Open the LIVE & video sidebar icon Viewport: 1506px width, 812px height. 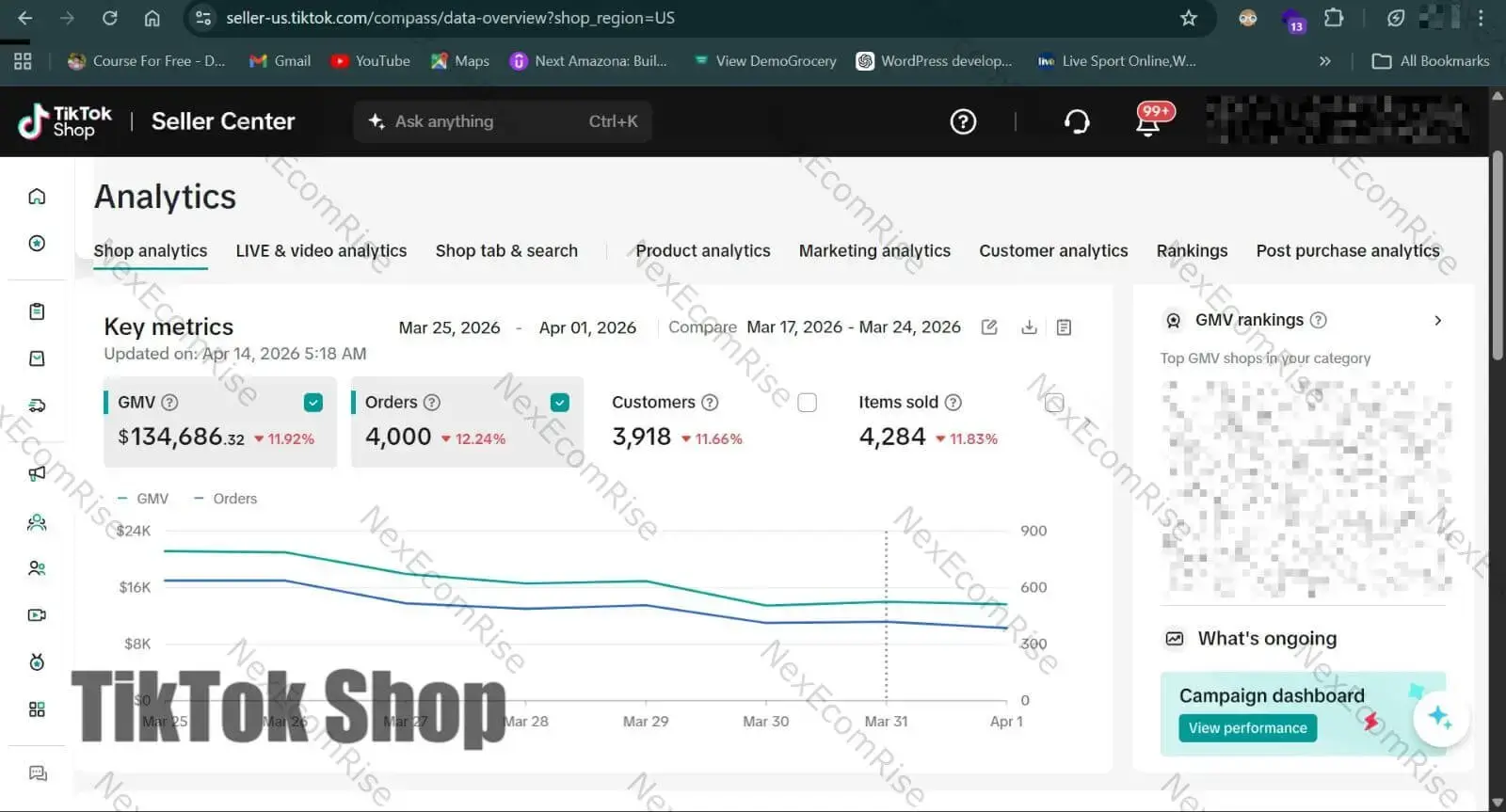pos(37,615)
